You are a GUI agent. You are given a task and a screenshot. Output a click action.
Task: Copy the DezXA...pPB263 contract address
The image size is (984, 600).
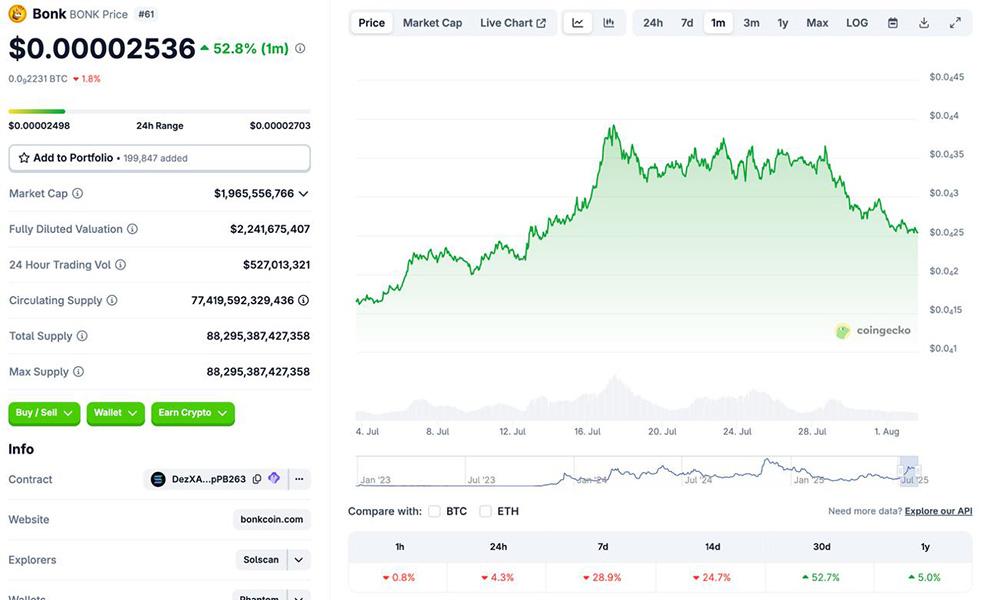[x=257, y=479]
